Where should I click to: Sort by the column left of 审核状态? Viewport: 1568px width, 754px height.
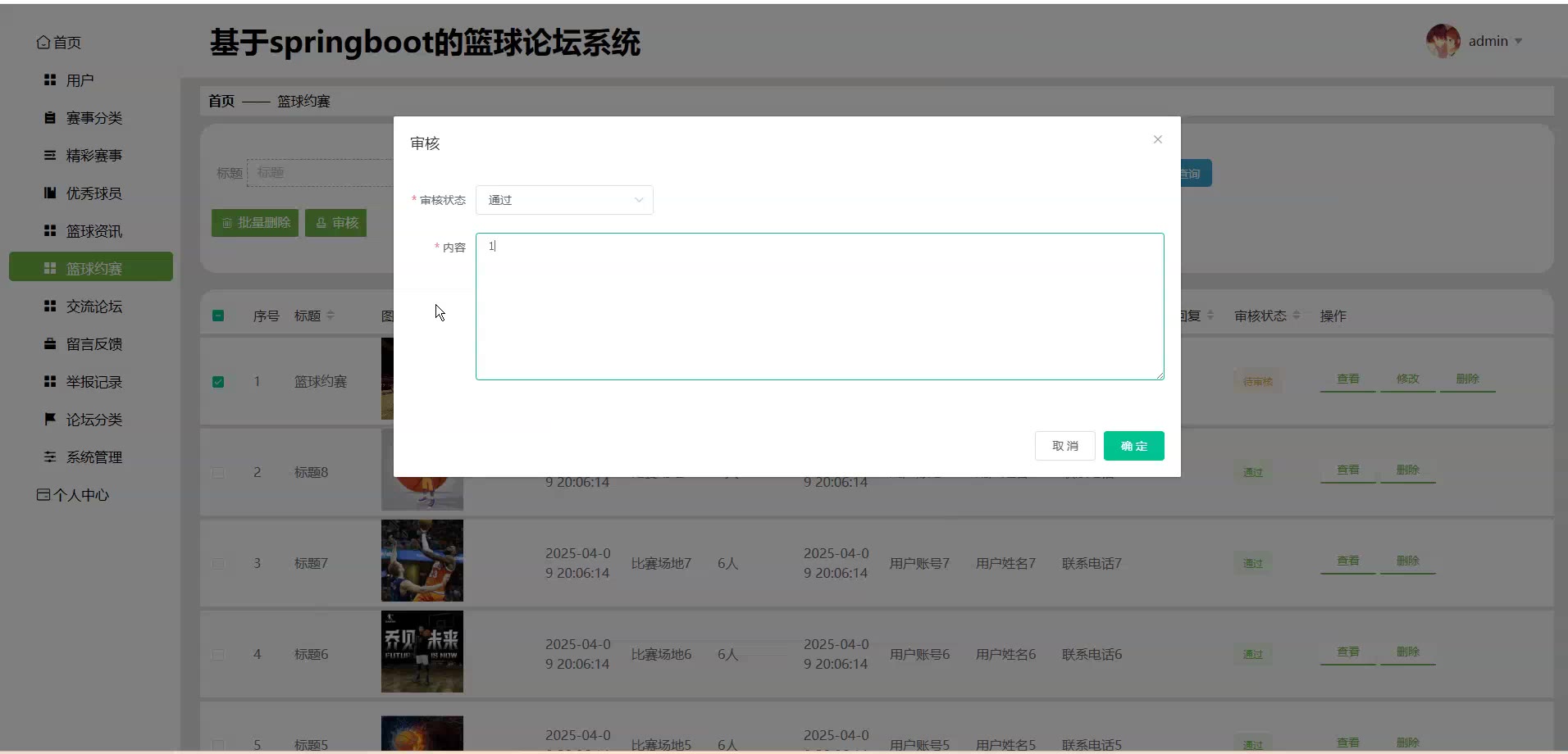point(1210,316)
